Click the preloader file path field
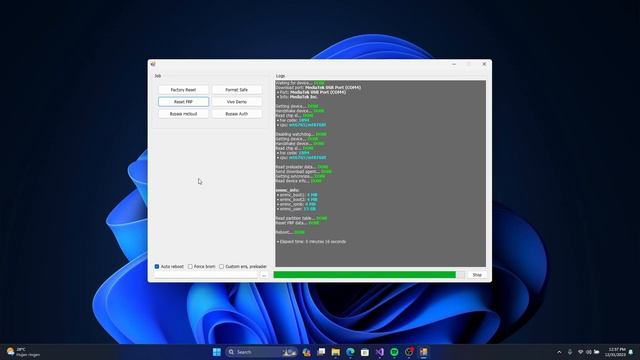The image size is (640, 360). point(206,276)
